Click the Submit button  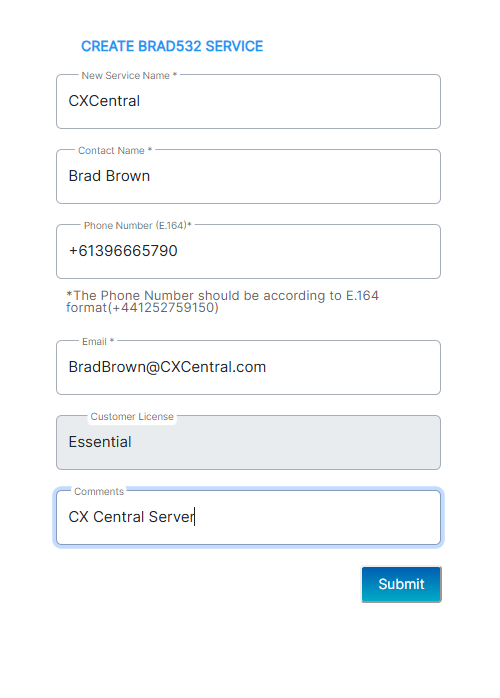[401, 584]
